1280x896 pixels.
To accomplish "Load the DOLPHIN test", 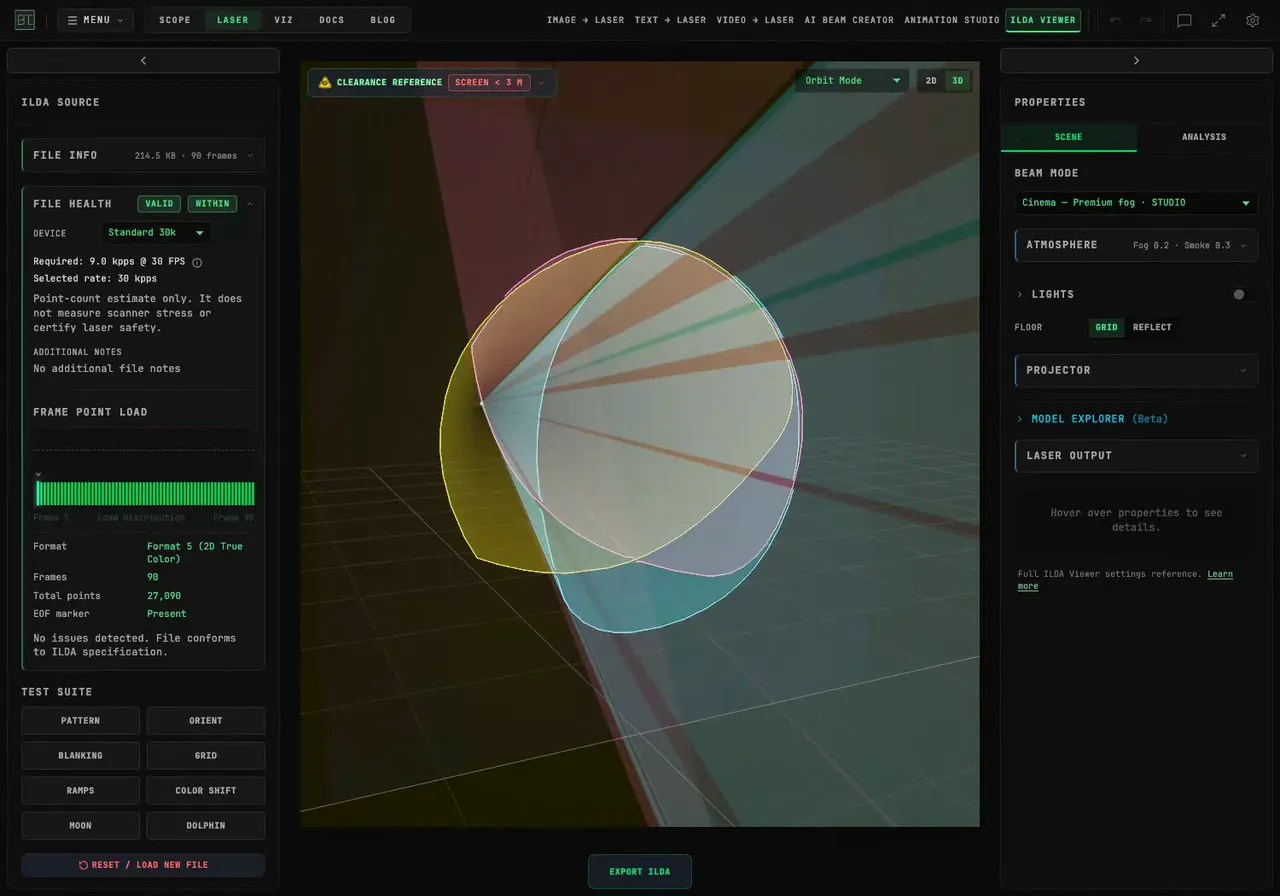I will coord(206,826).
